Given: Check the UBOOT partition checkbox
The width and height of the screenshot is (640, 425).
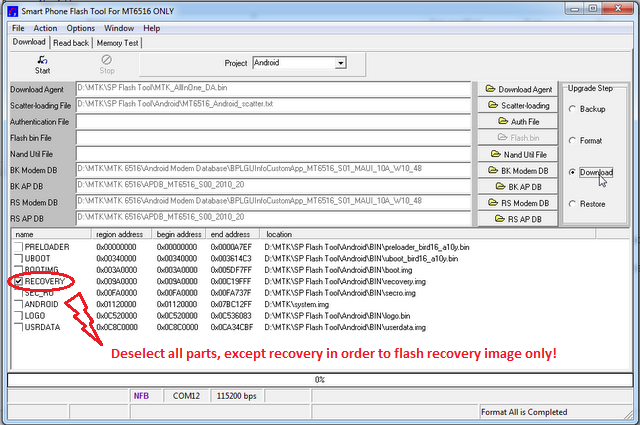Looking at the screenshot, I should click(x=18, y=258).
